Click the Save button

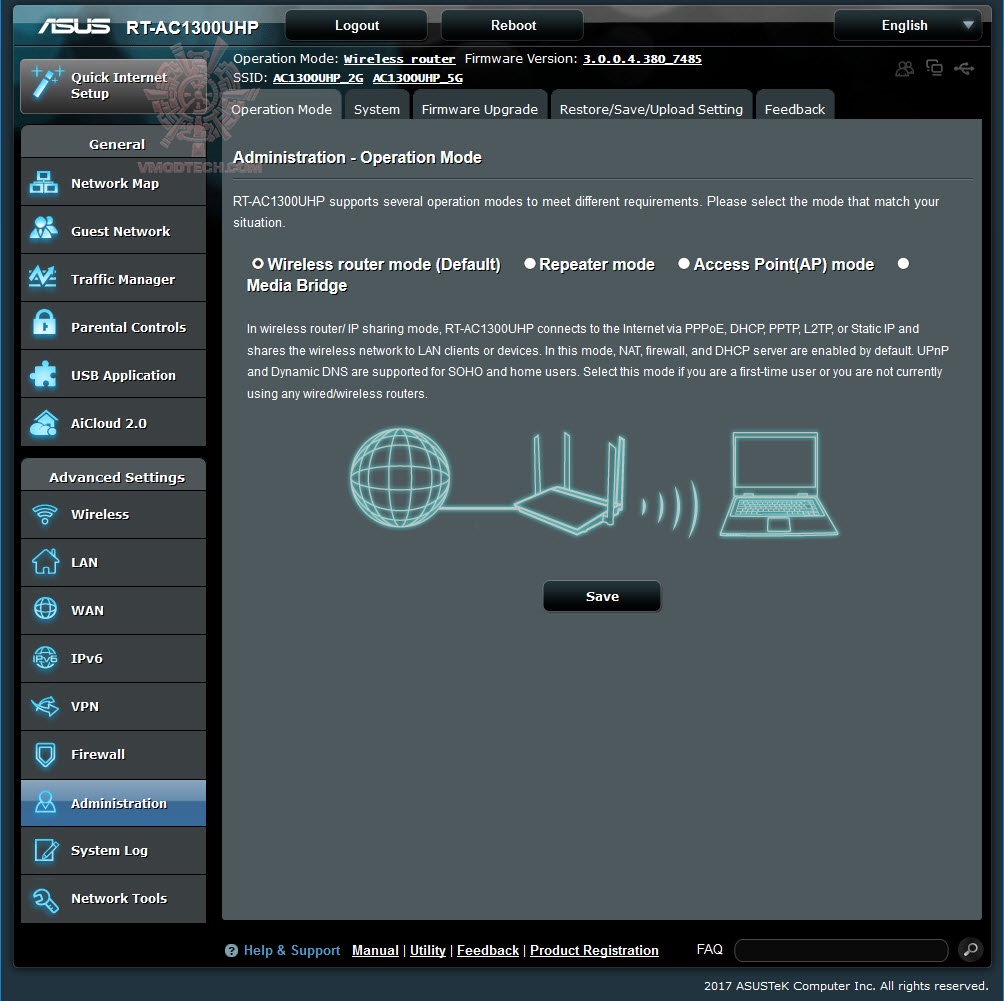tap(602, 596)
